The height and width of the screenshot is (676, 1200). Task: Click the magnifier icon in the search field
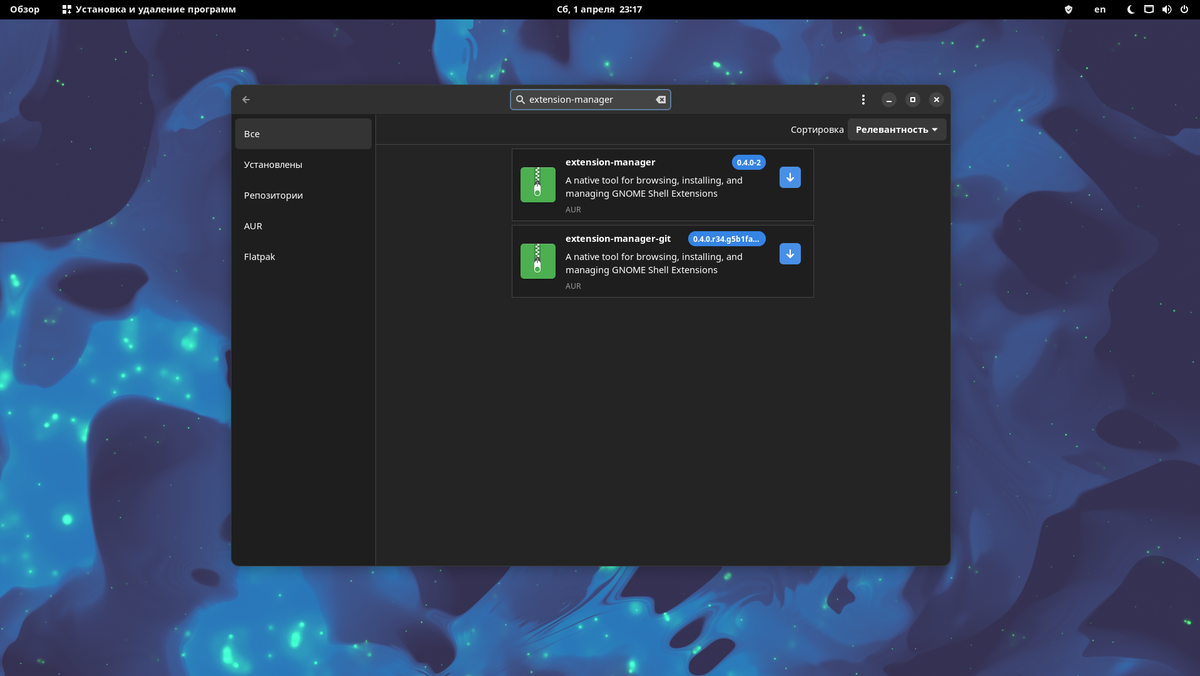pyautogui.click(x=519, y=99)
